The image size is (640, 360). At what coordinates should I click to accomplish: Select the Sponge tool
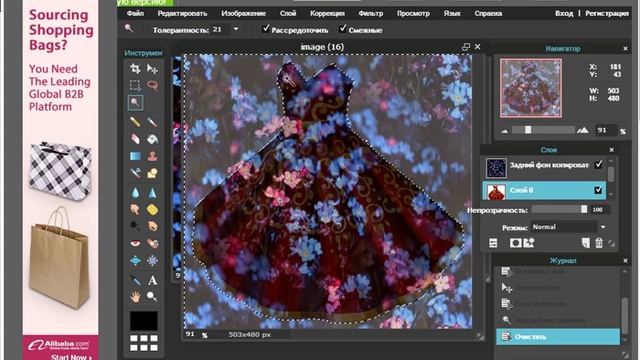click(152, 209)
